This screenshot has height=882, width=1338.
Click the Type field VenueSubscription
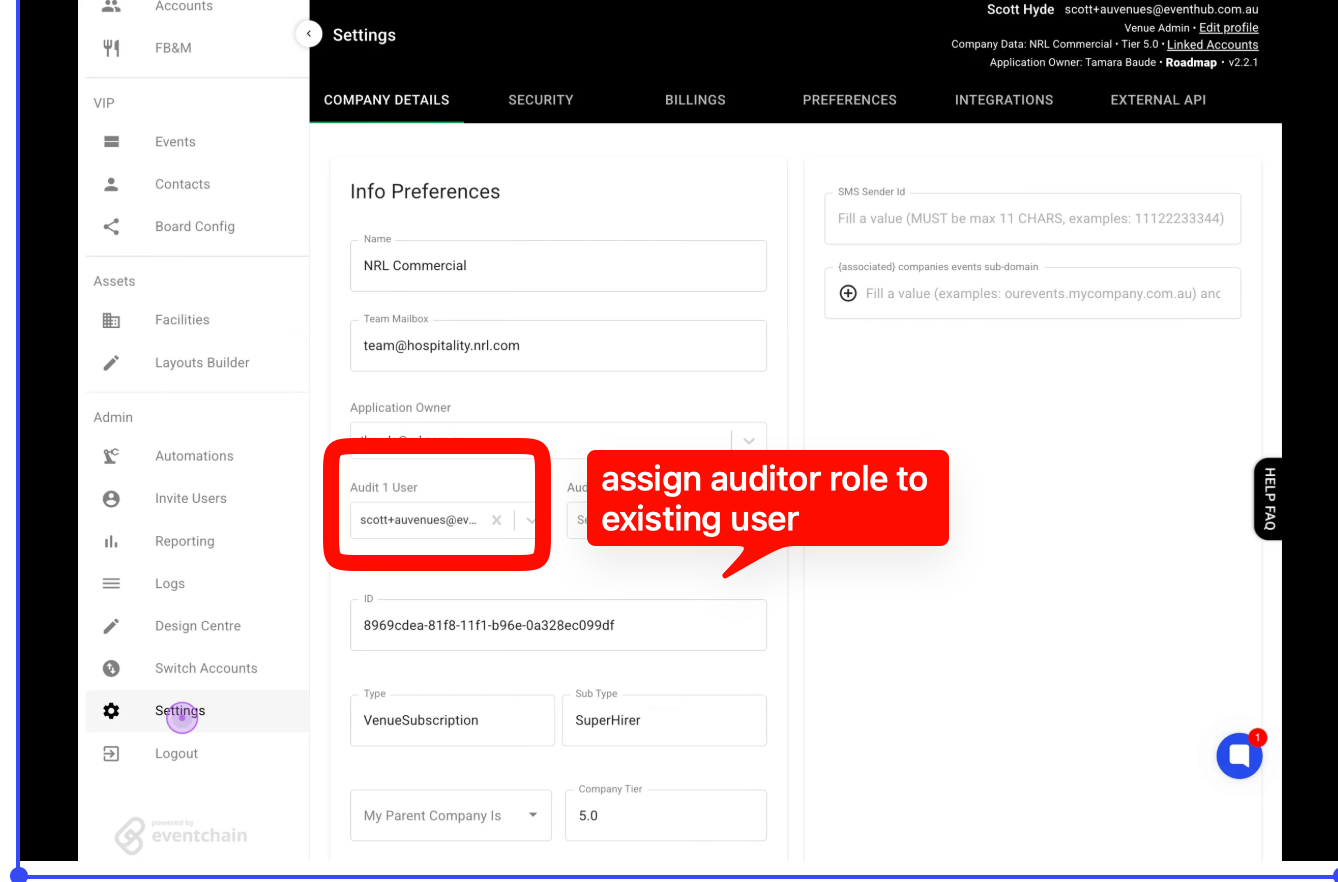pos(452,720)
